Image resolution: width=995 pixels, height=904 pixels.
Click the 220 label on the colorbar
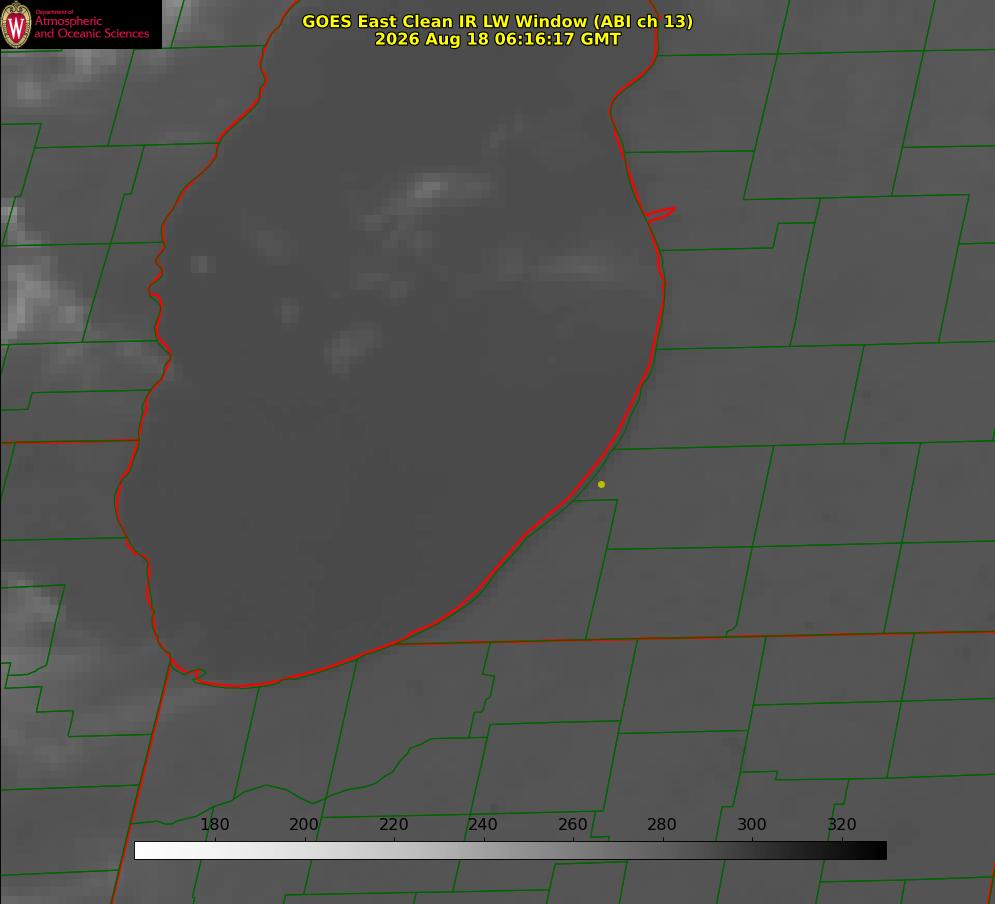pos(393,824)
